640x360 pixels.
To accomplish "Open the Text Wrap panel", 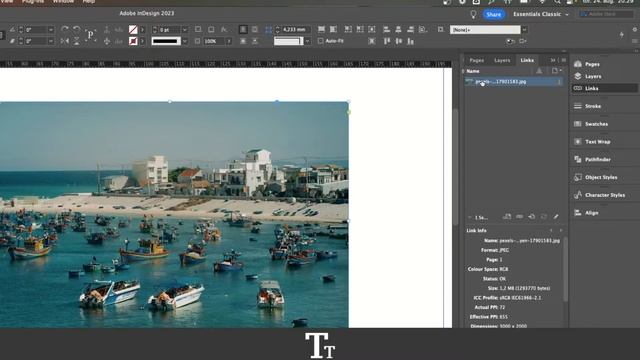I will click(592, 142).
